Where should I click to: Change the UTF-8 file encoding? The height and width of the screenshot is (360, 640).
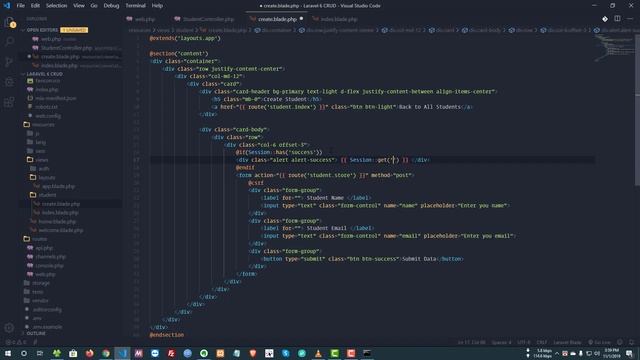click(524, 342)
